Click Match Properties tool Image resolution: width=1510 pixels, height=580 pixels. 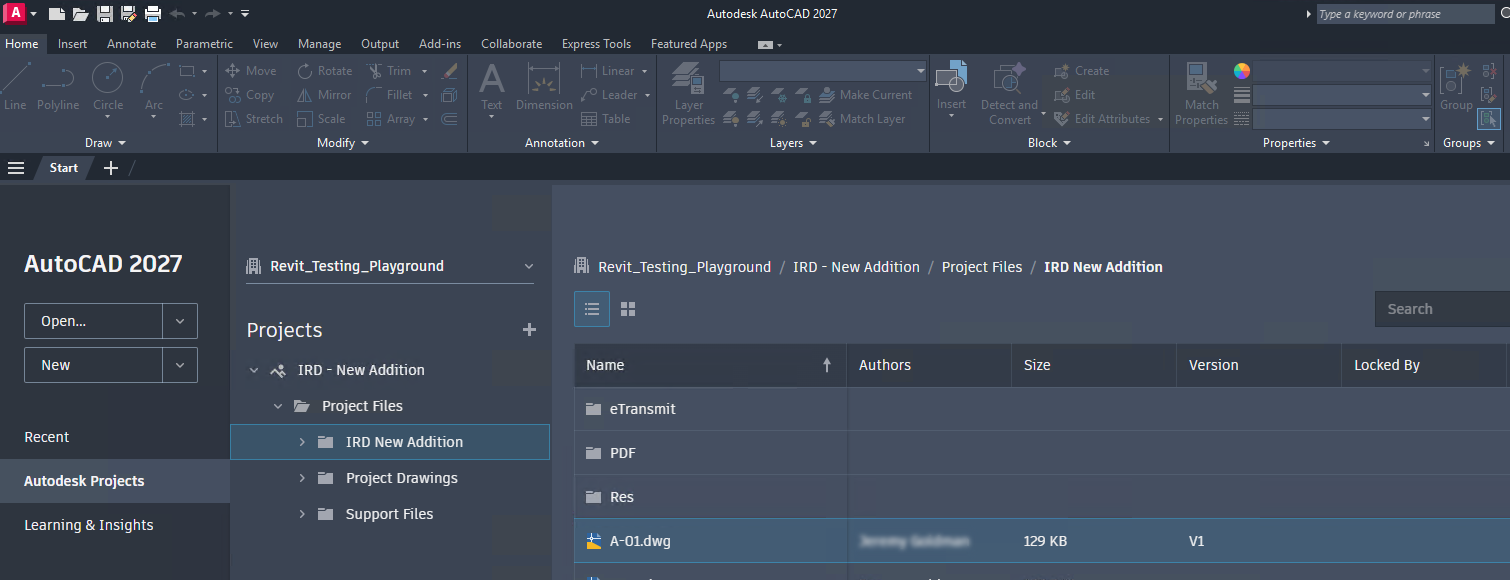(1201, 93)
